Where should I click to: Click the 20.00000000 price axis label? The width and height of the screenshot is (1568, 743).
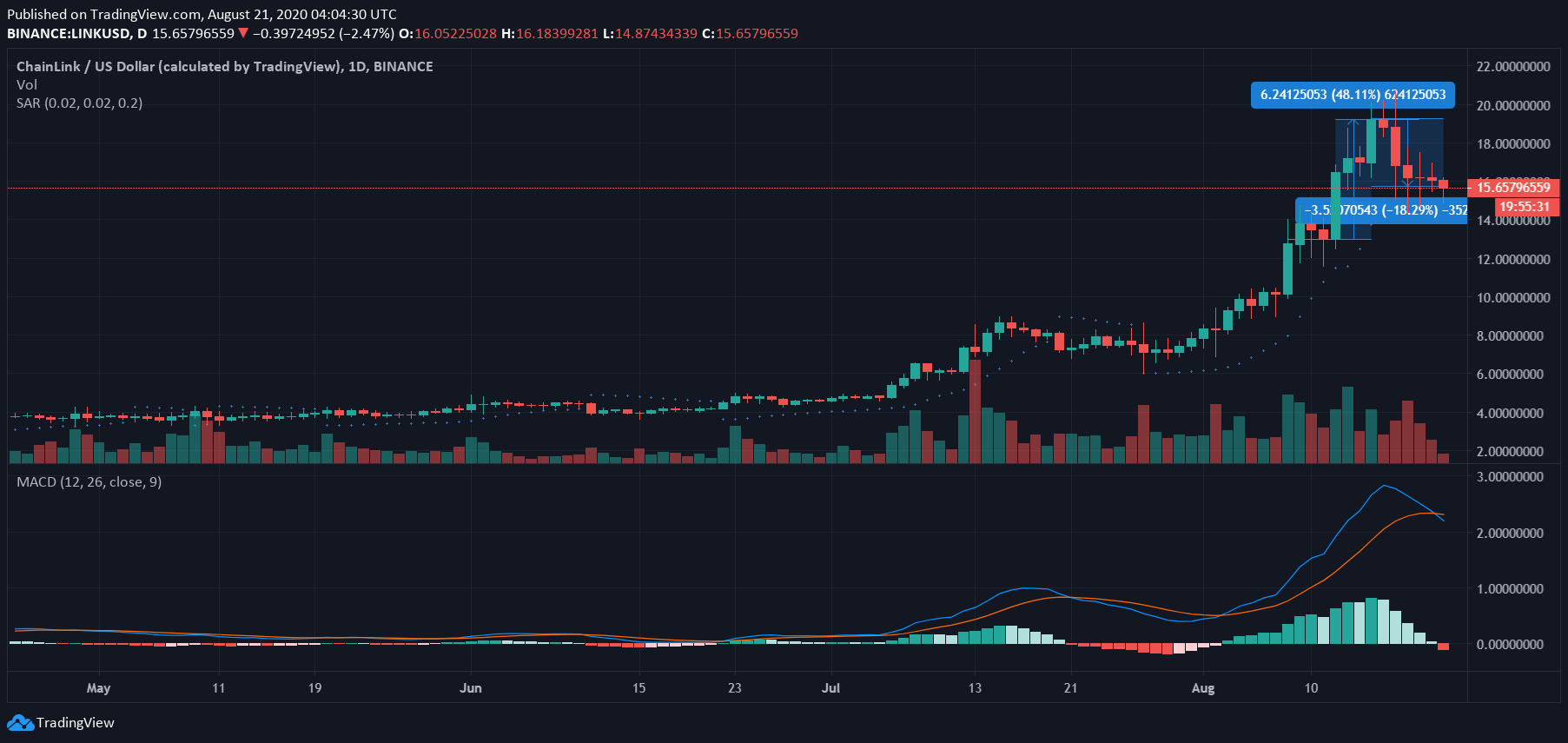[x=1513, y=106]
